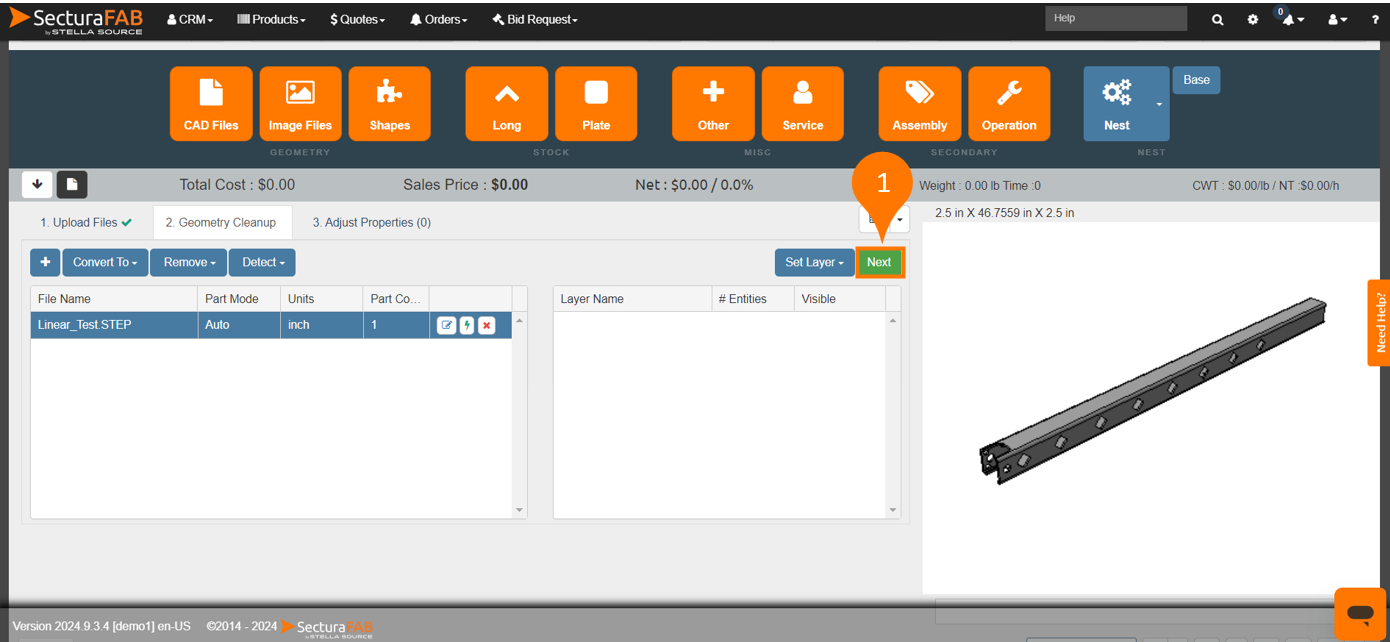Screen dimensions: 1390x642
Task: Click the Nest gears button
Action: pyautogui.click(x=1117, y=104)
